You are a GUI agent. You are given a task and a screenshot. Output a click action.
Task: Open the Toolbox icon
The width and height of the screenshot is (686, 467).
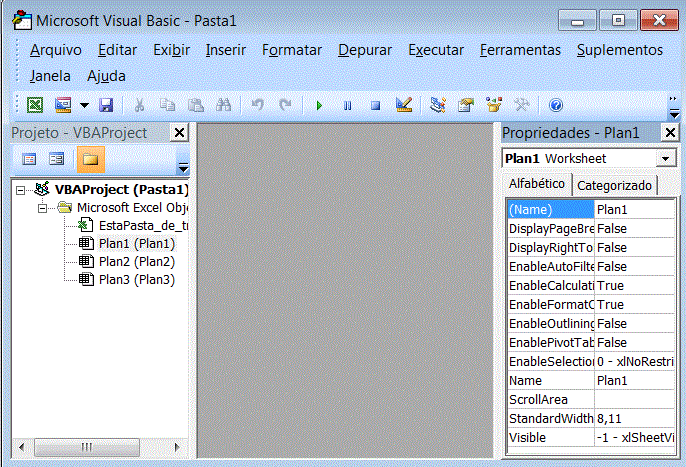[522, 105]
